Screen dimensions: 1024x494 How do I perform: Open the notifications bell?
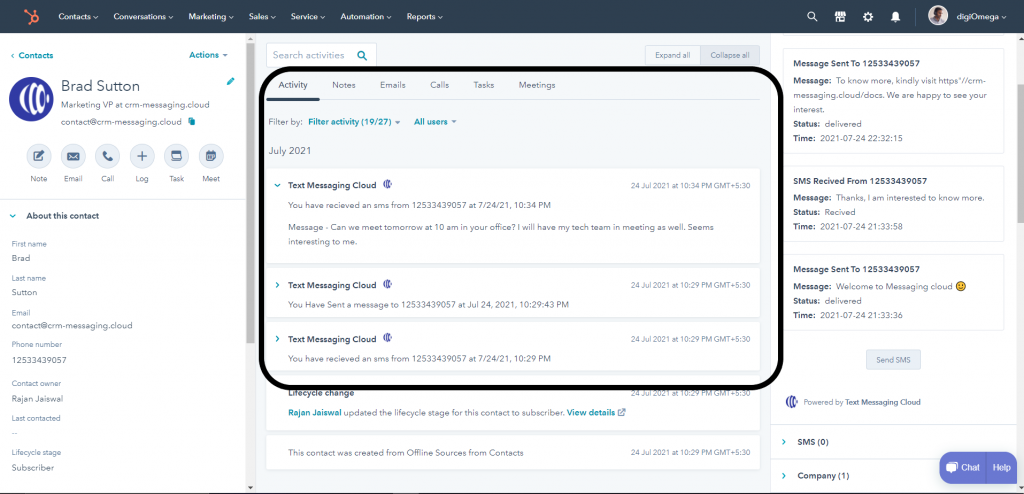point(895,17)
